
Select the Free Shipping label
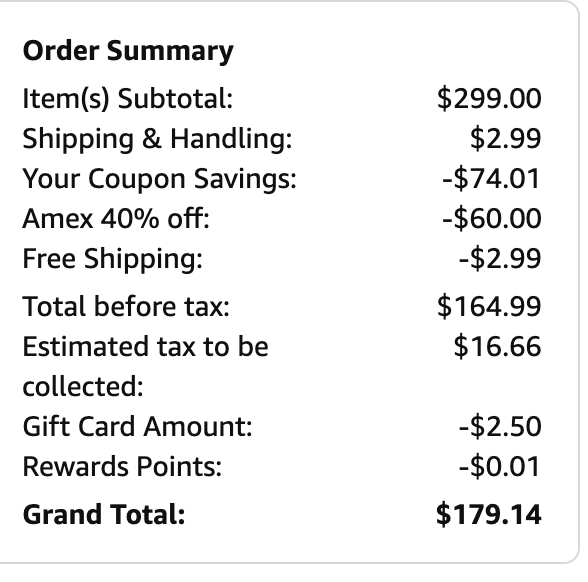tap(112, 259)
